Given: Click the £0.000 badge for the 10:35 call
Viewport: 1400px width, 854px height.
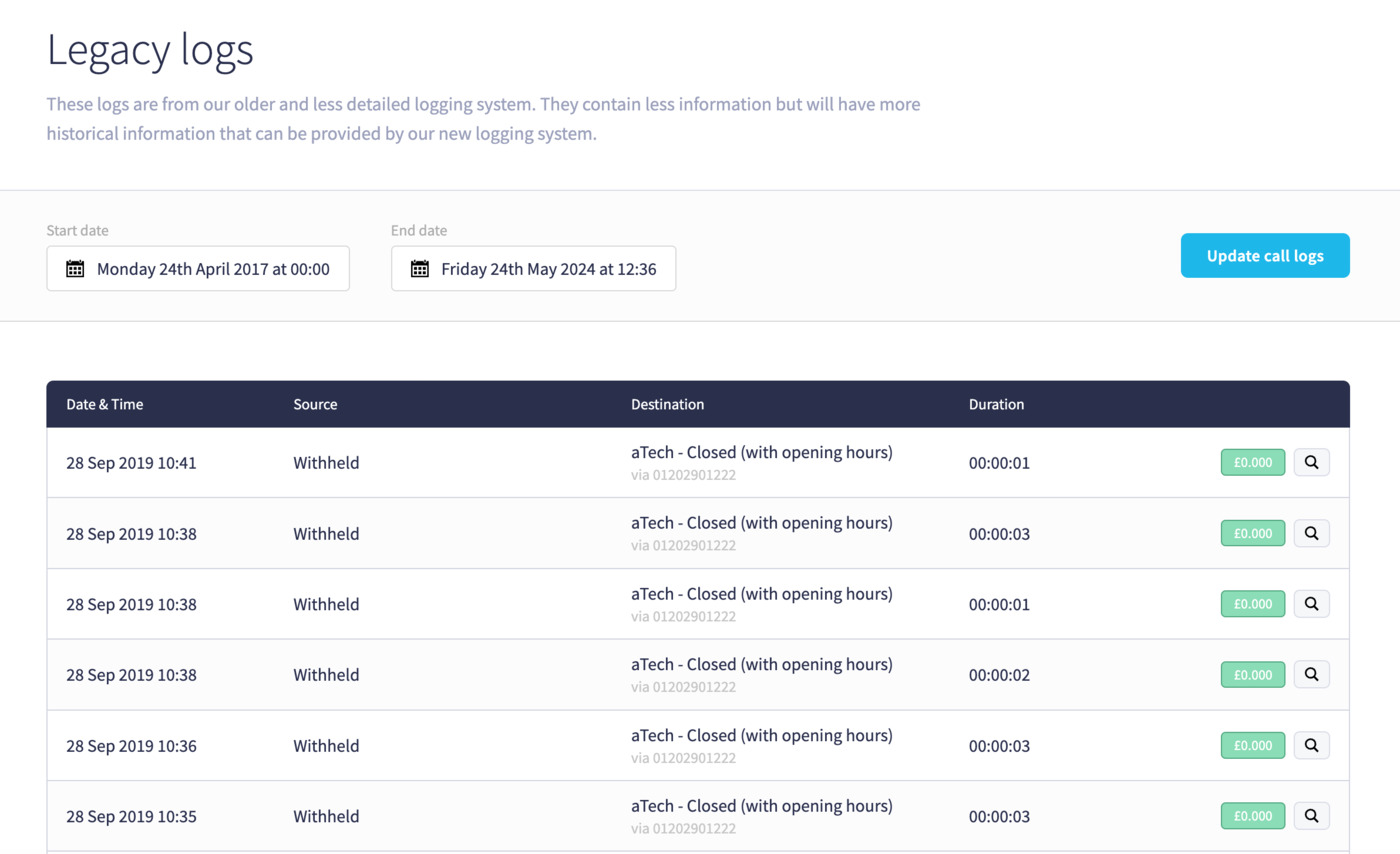Looking at the screenshot, I should tap(1253, 816).
